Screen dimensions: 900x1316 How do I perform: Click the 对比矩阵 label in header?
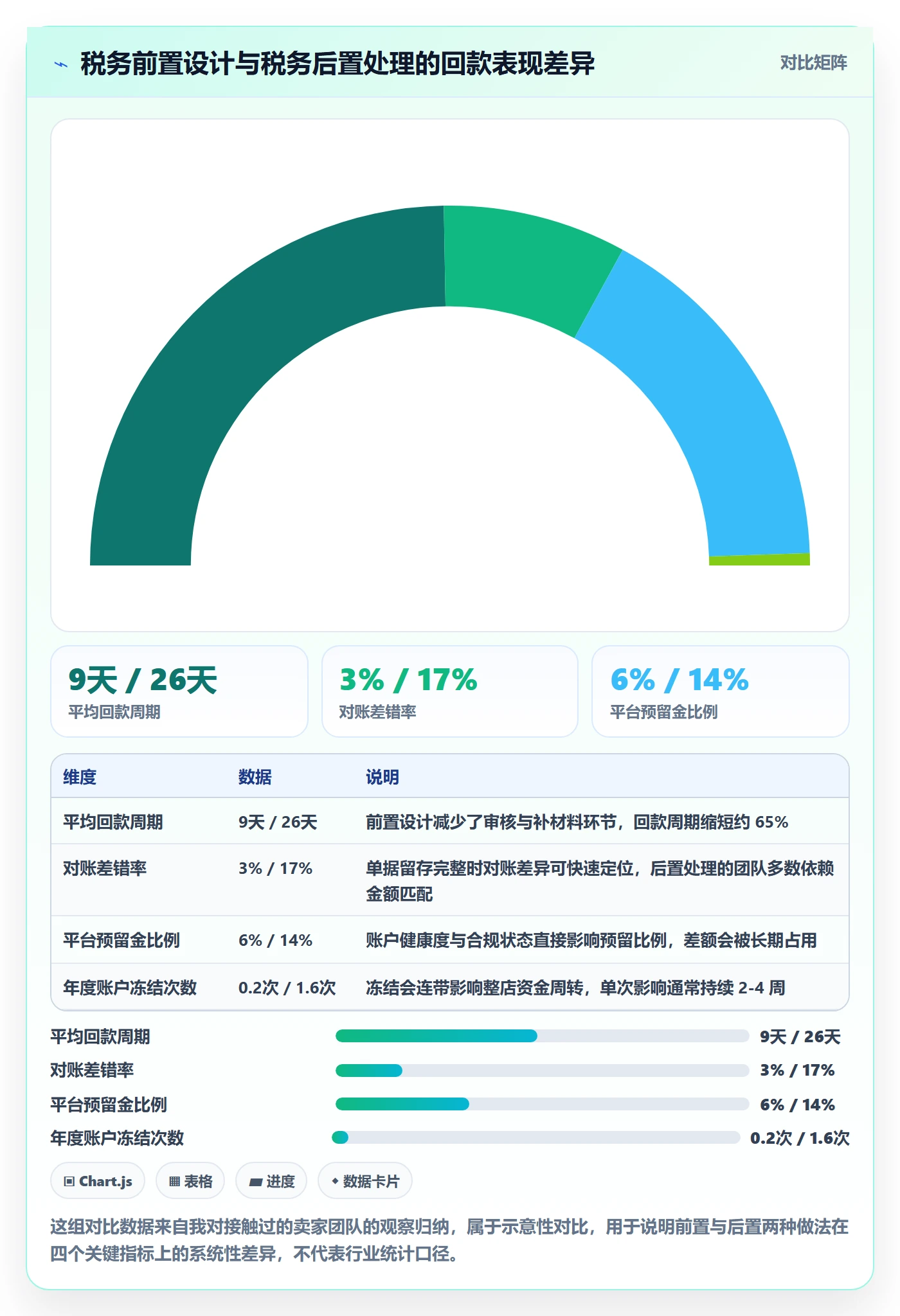coord(813,63)
